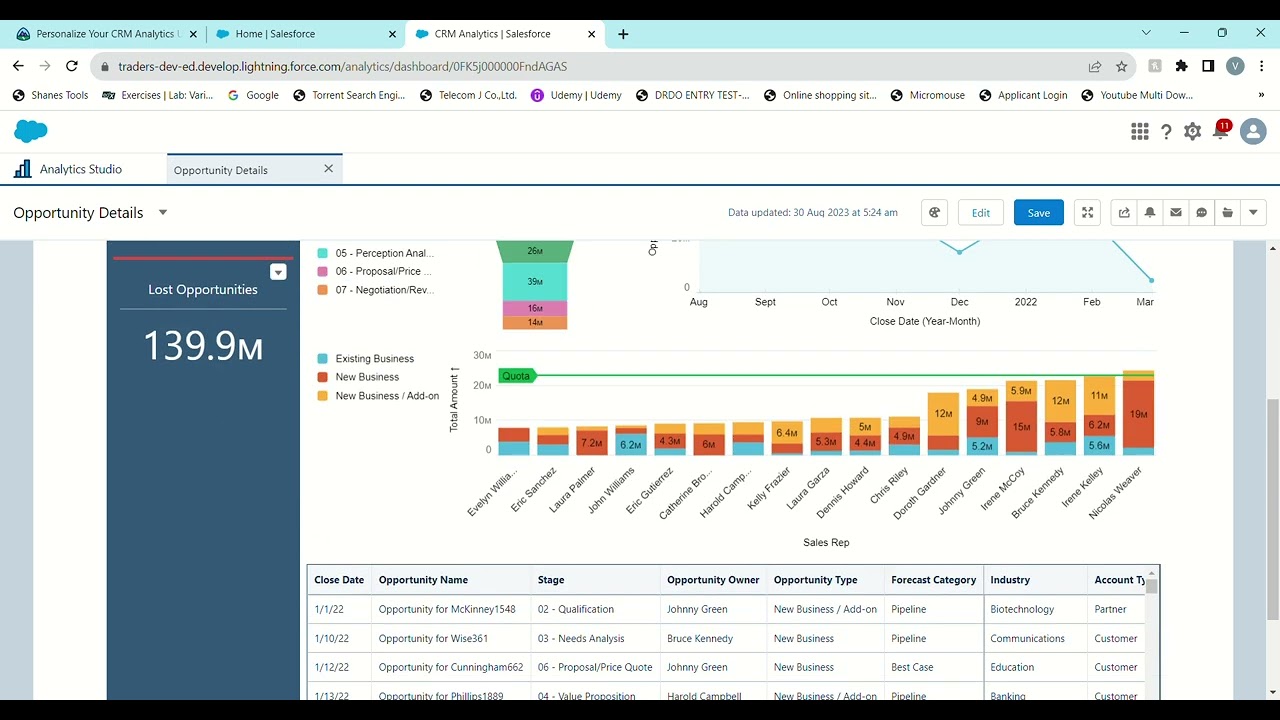Toggle New Business legend swatch
This screenshot has width=1280, height=720.
pos(323,377)
